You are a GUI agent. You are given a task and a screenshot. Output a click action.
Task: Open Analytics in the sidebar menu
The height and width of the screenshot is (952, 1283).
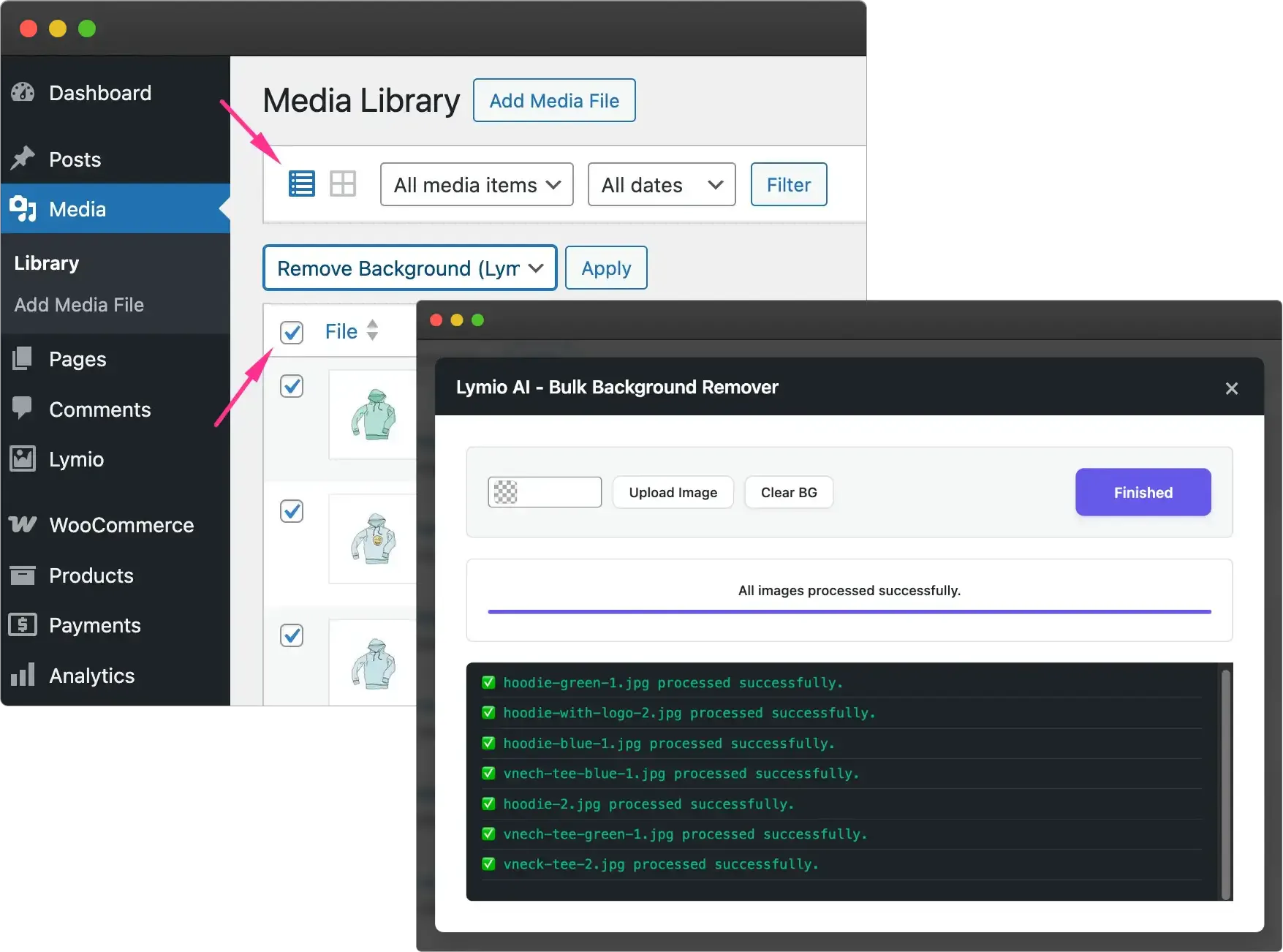click(x=116, y=676)
